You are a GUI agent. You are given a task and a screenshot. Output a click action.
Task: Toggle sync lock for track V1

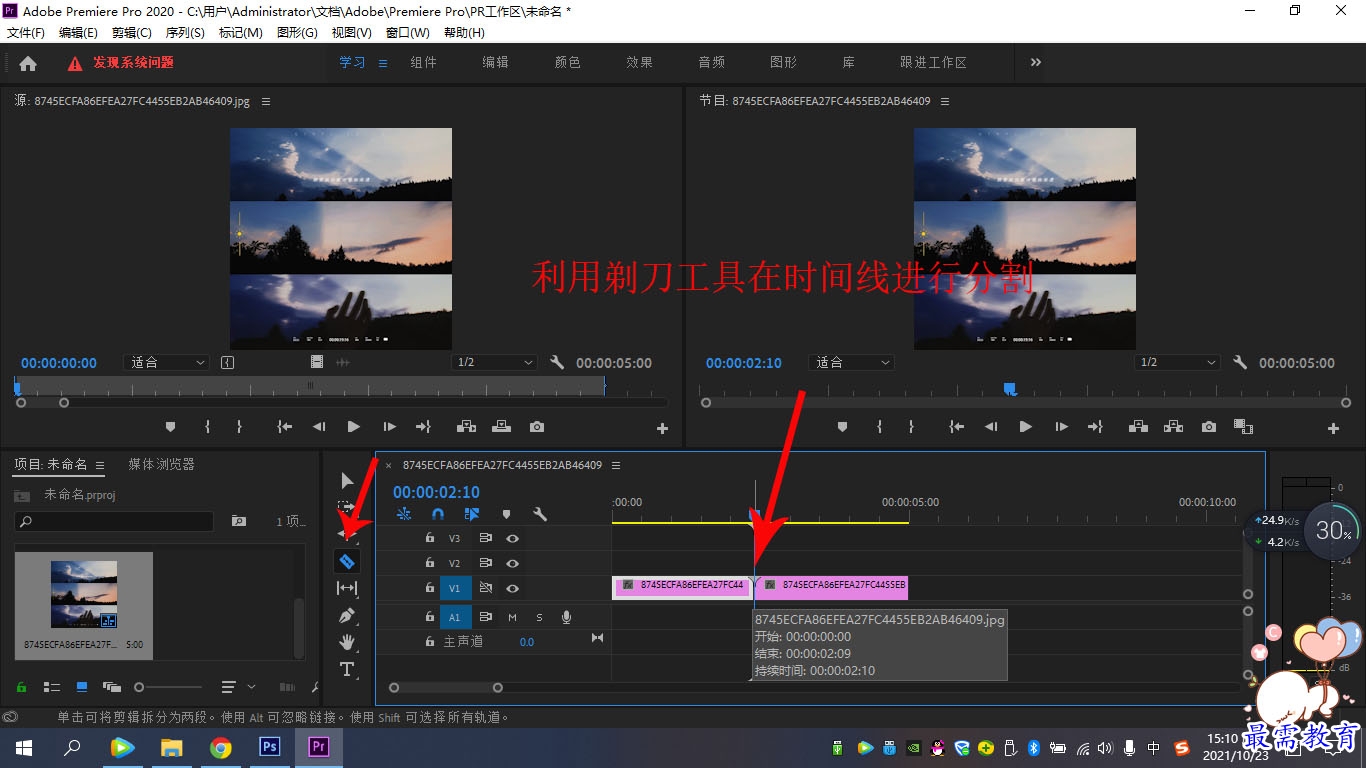(x=486, y=588)
